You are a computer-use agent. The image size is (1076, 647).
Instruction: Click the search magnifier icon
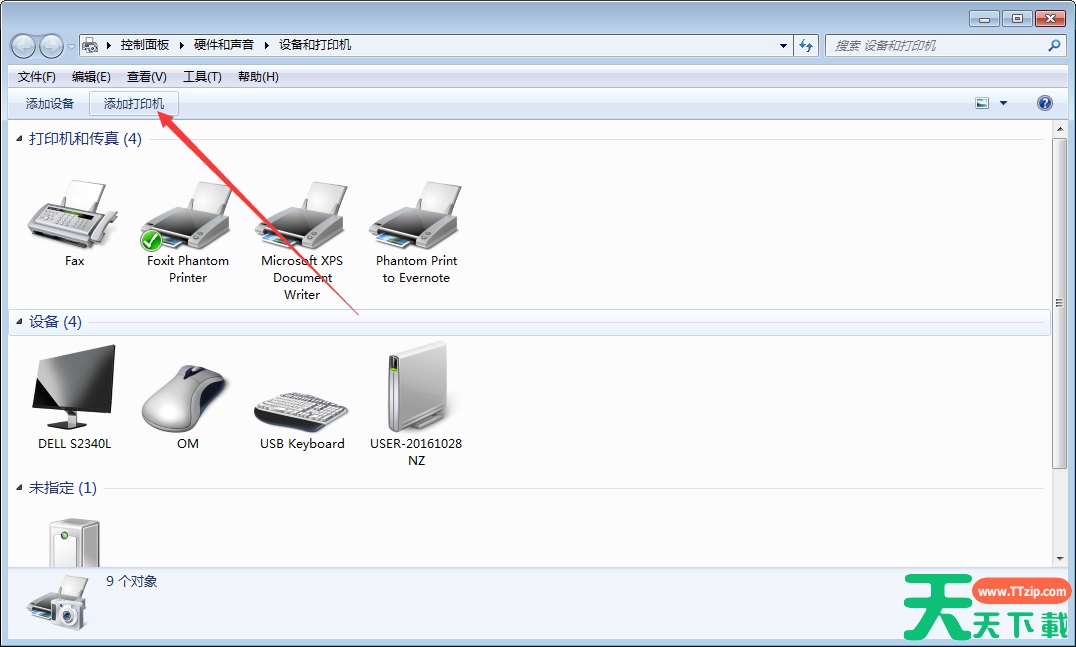click(x=1054, y=45)
